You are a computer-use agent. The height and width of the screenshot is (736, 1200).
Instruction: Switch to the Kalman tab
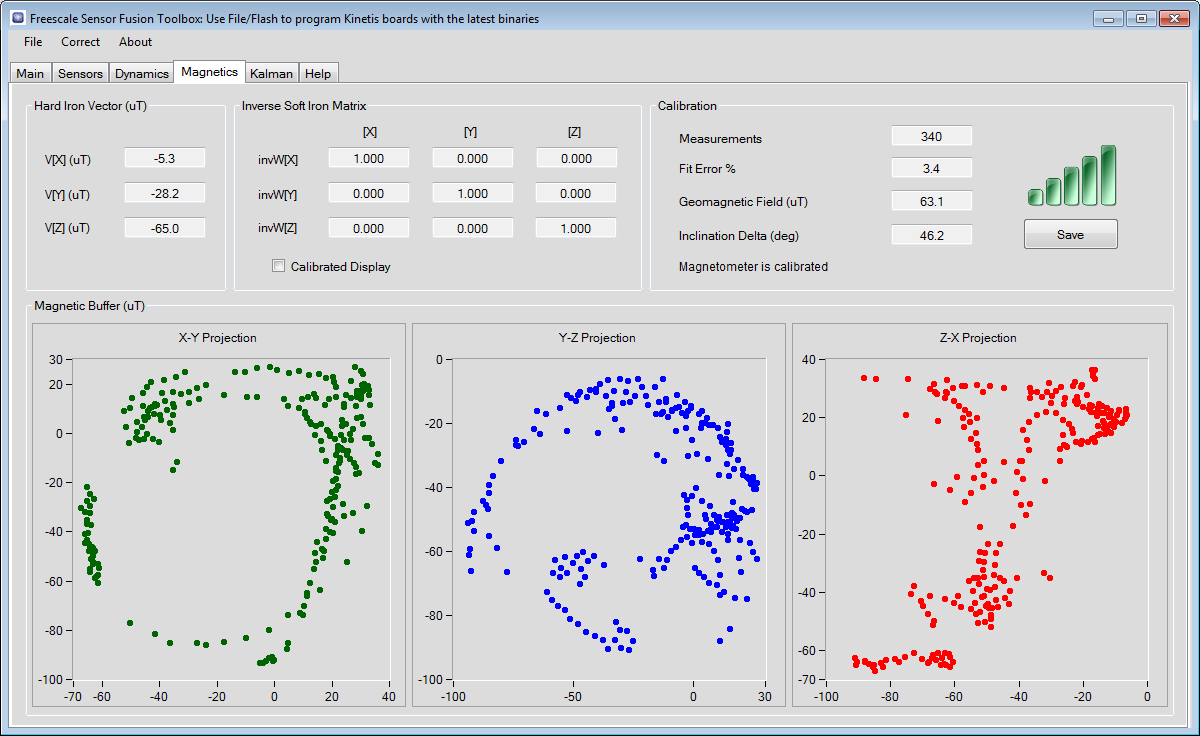(x=271, y=74)
